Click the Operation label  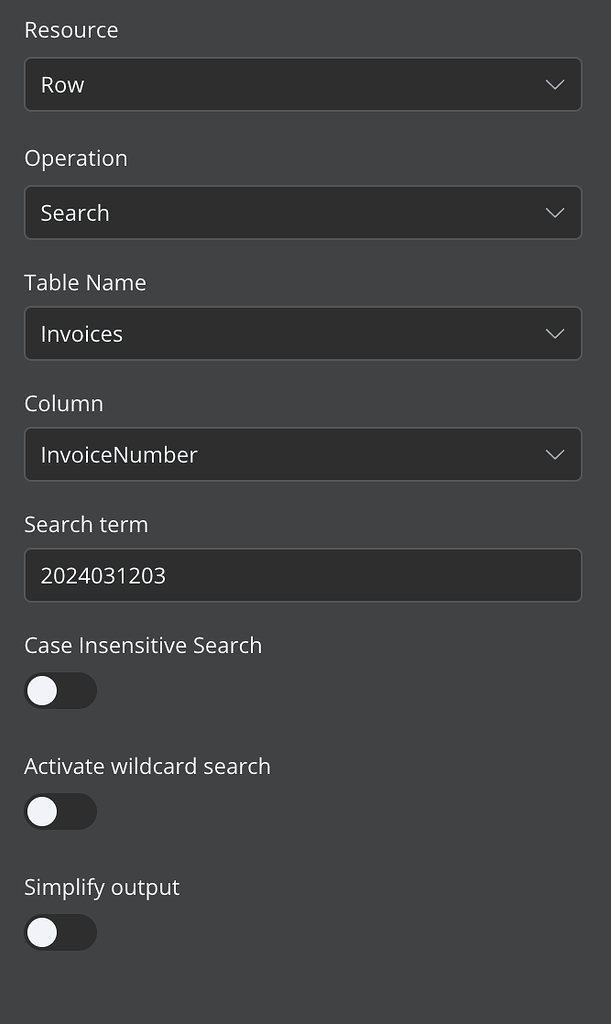pos(76,158)
